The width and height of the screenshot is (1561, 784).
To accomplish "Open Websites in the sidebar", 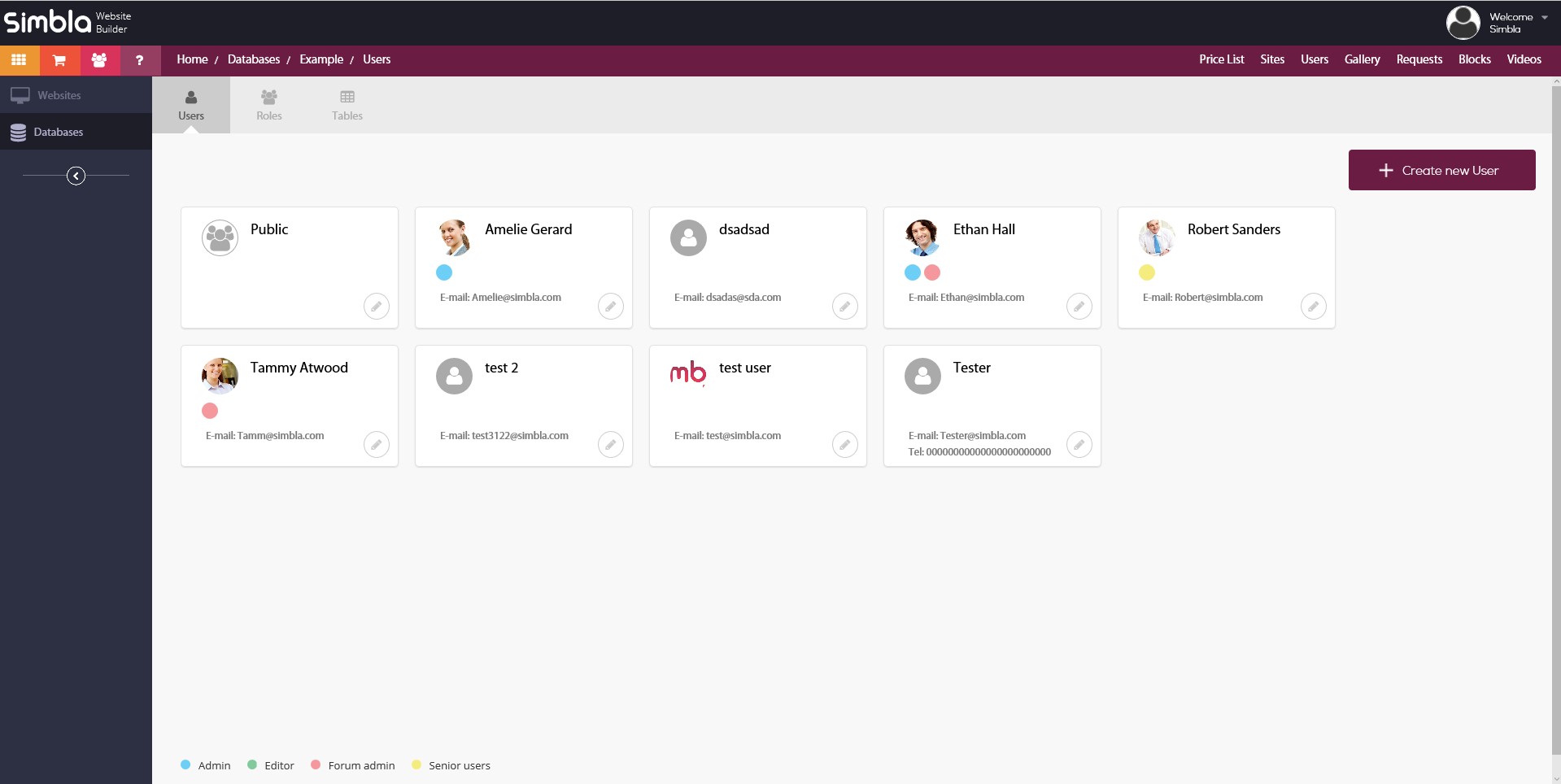I will pos(76,95).
